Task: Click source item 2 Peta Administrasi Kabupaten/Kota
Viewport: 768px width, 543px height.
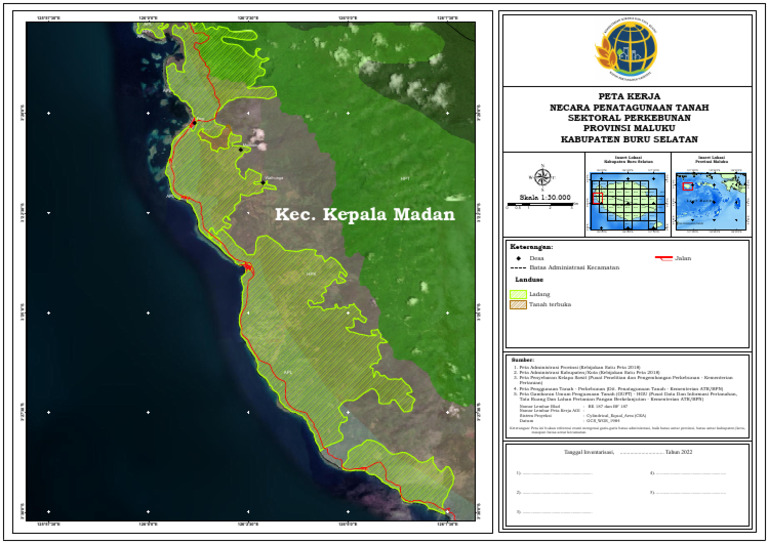Action: [x=587, y=373]
